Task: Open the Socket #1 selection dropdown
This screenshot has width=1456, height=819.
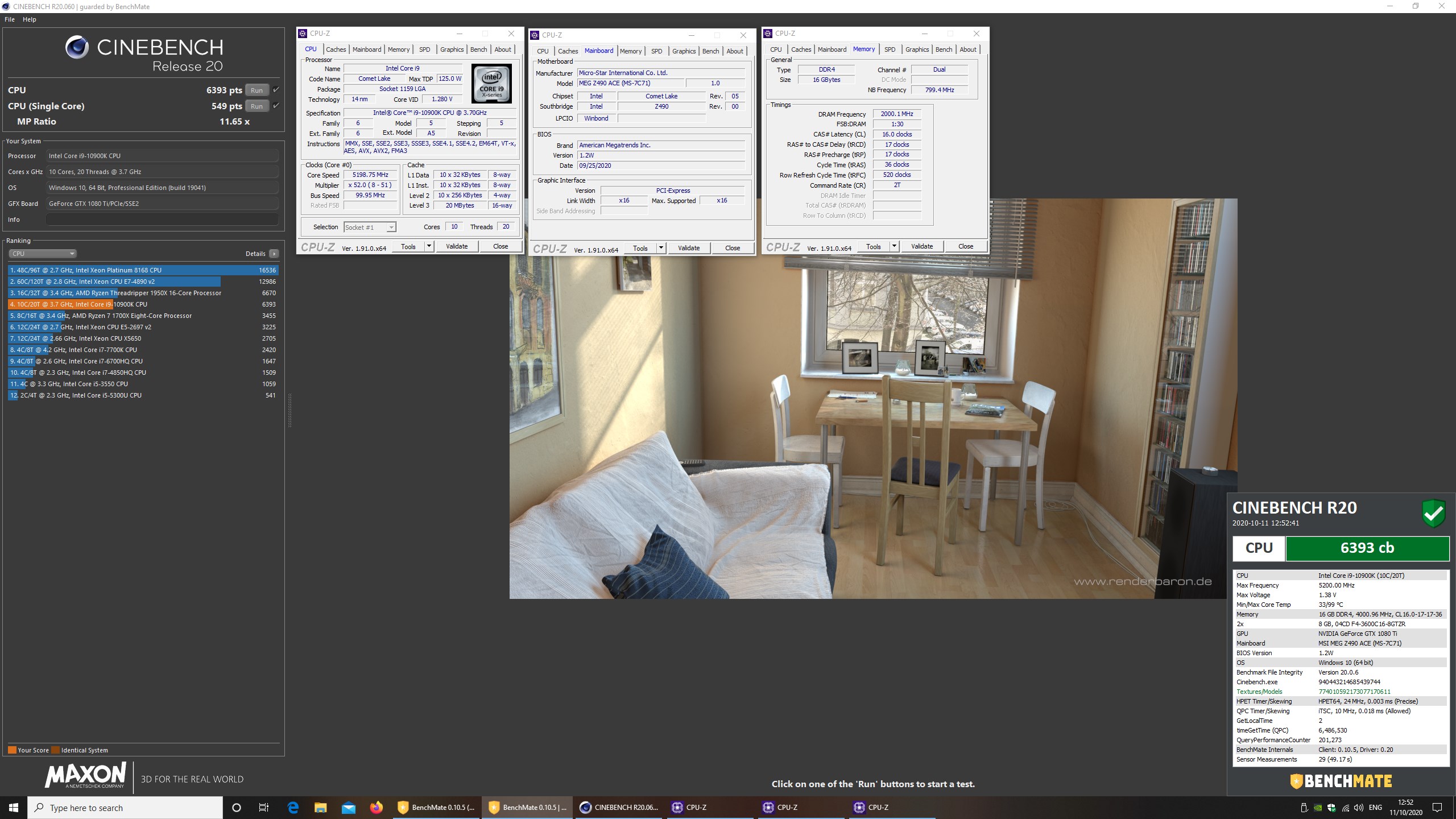Action: click(x=370, y=227)
